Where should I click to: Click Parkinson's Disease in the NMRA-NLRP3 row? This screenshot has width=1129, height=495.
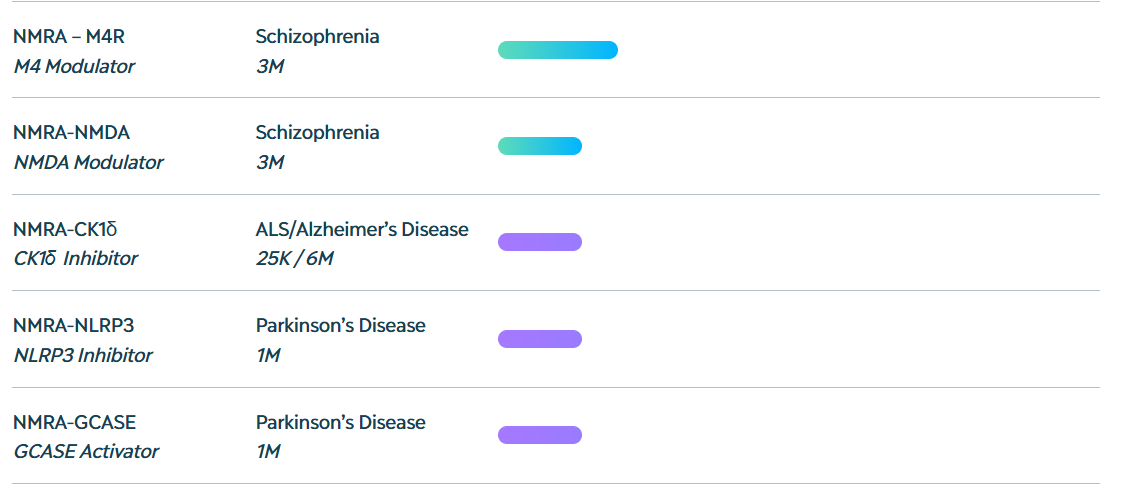click(x=340, y=326)
